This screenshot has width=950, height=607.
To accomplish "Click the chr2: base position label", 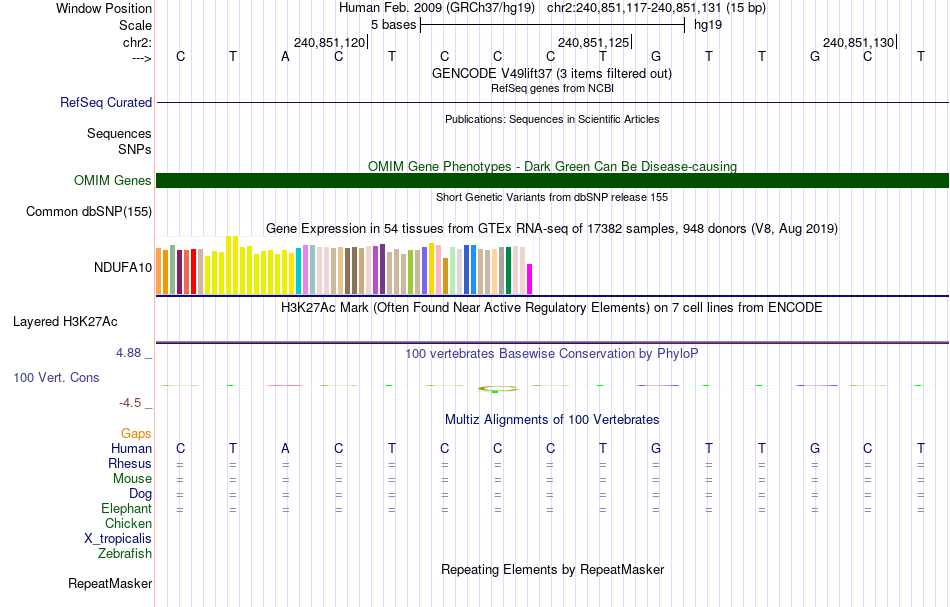I will click(x=138, y=42).
